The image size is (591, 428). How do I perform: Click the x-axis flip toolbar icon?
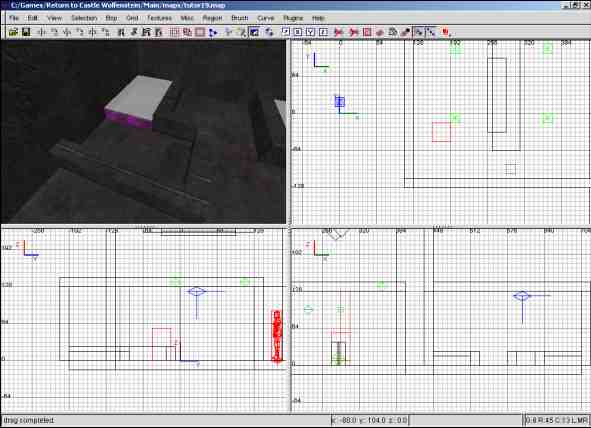pos(42,32)
